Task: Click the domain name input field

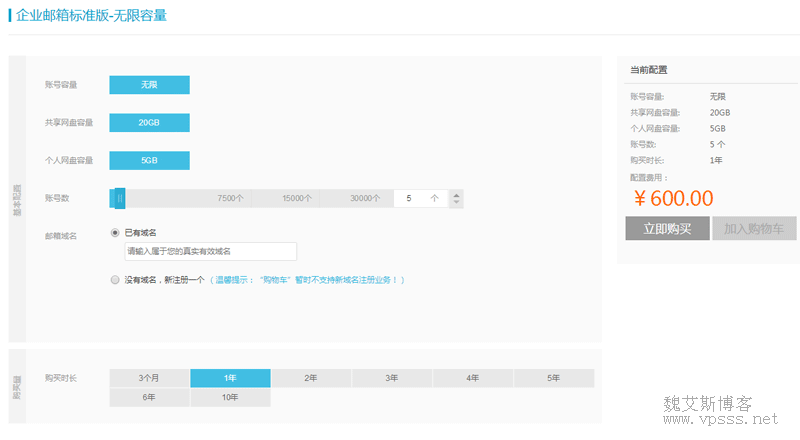Action: [x=210, y=251]
